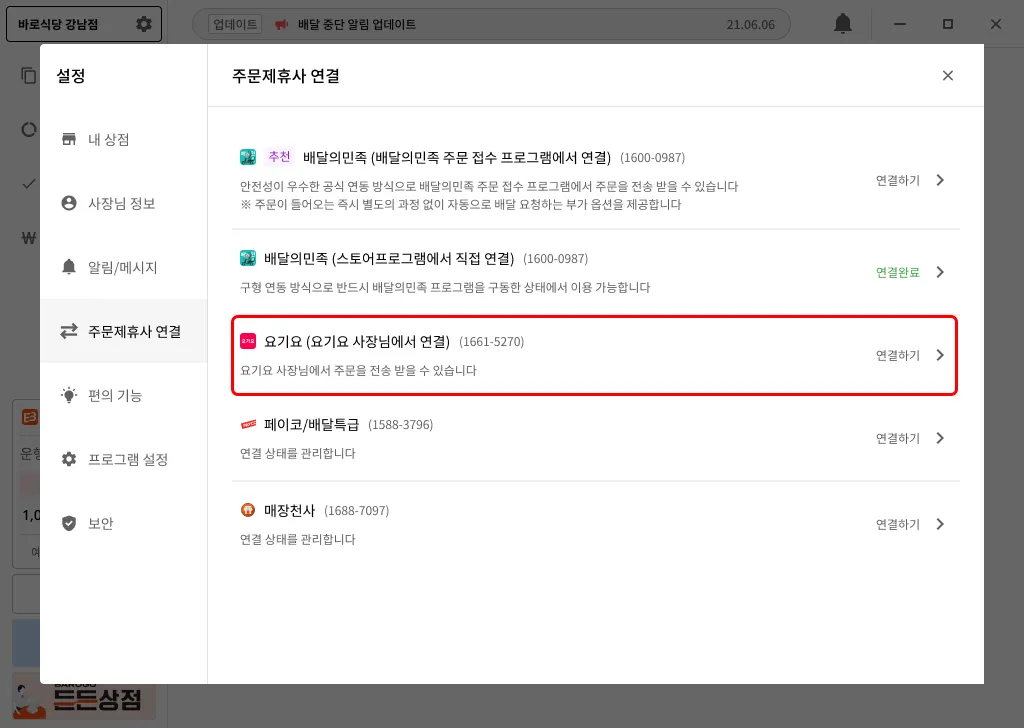Click the red 요기요 logo icon
This screenshot has width=1024, height=728.
(248, 341)
